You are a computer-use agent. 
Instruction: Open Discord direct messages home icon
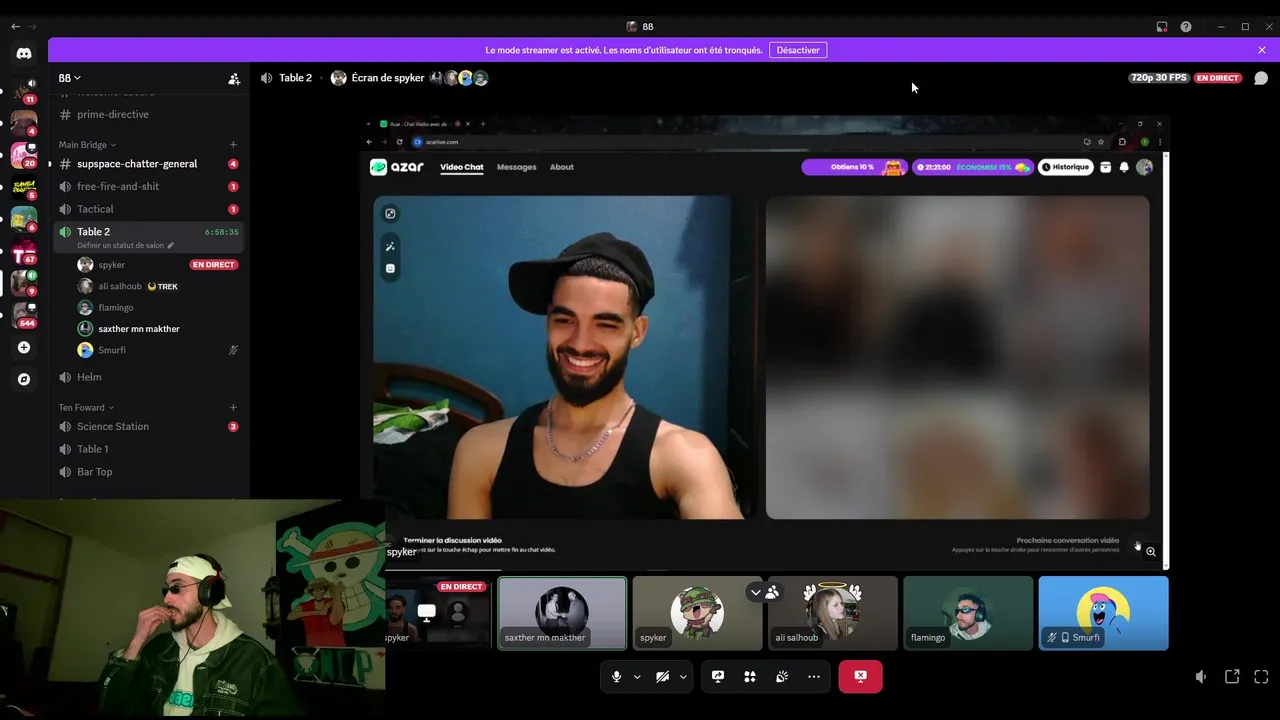(24, 53)
